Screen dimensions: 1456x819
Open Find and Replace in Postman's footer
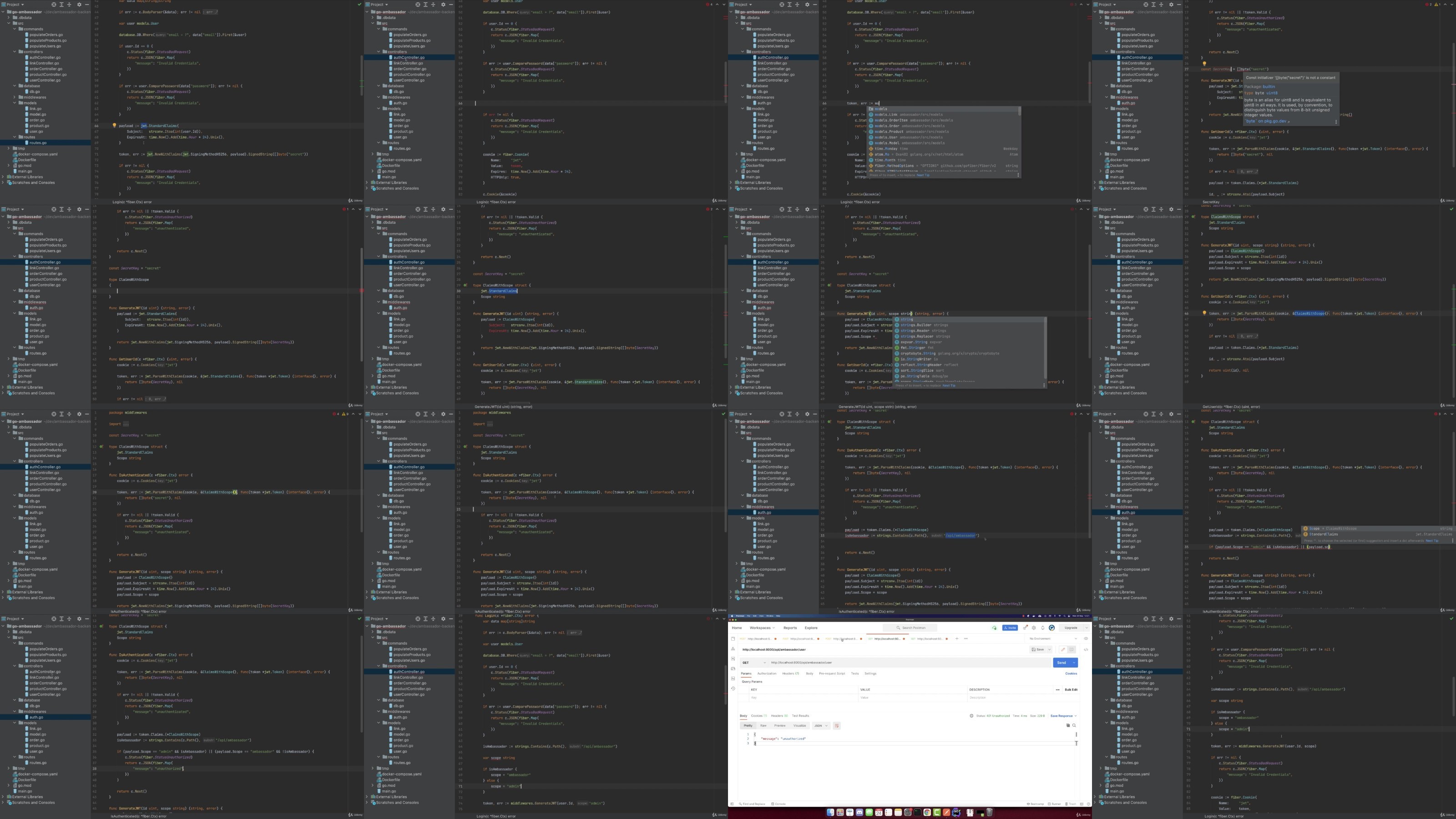click(752, 804)
